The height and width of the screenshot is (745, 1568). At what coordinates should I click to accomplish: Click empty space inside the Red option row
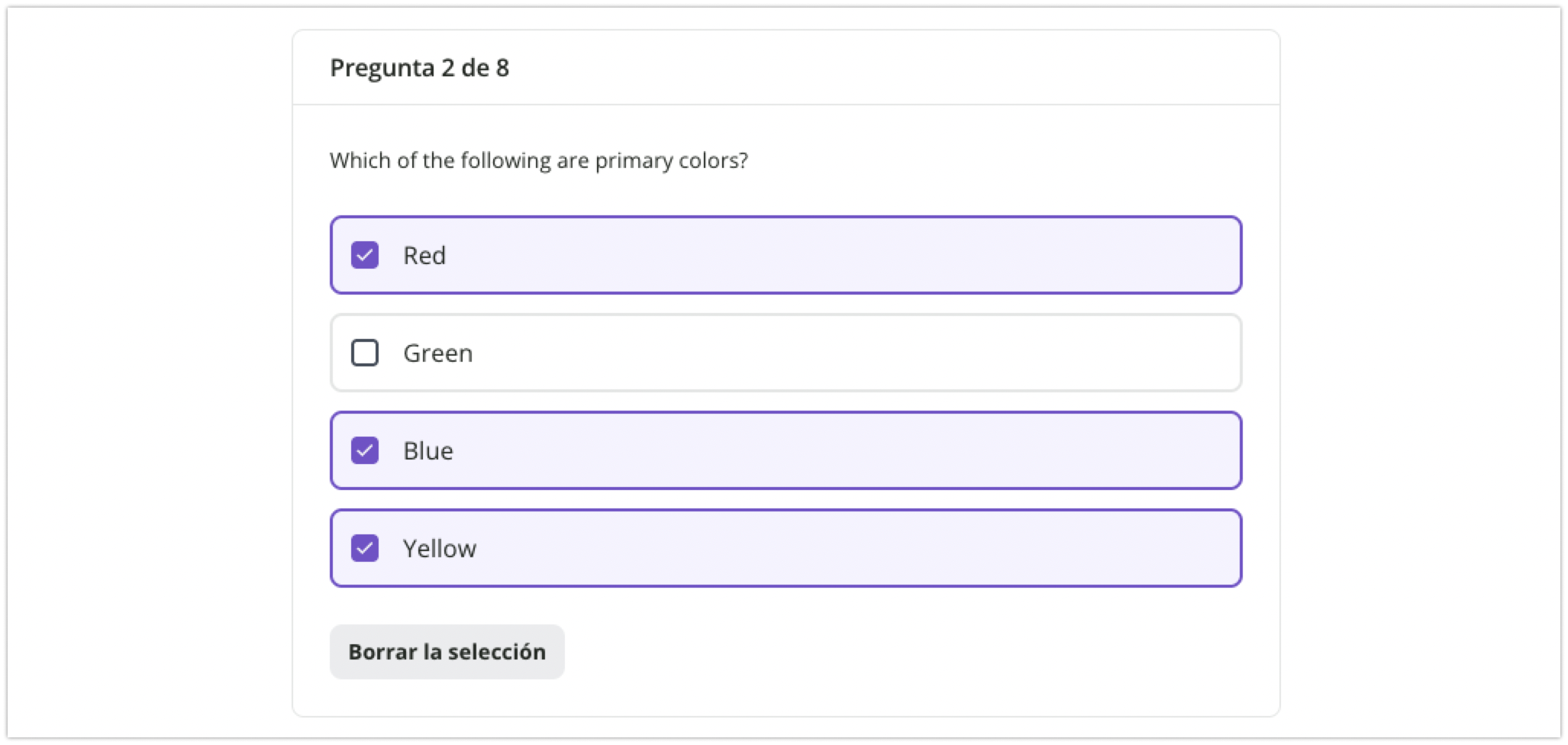(840, 255)
